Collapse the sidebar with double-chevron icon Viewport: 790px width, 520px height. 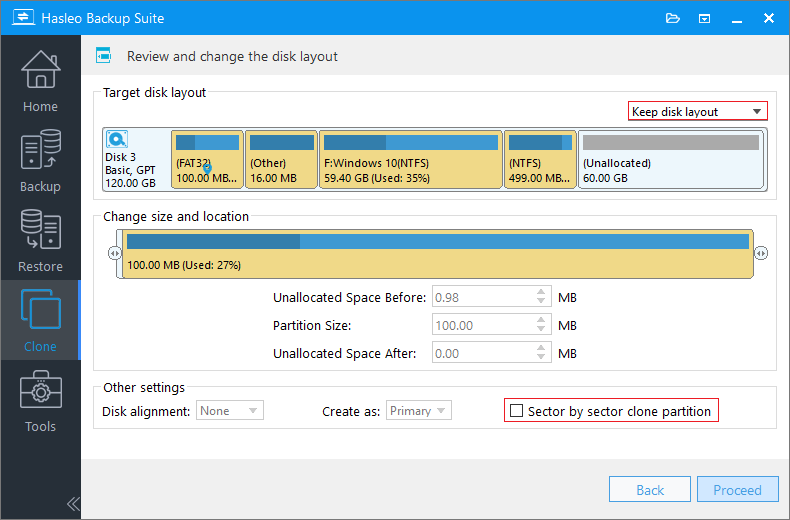point(73,503)
